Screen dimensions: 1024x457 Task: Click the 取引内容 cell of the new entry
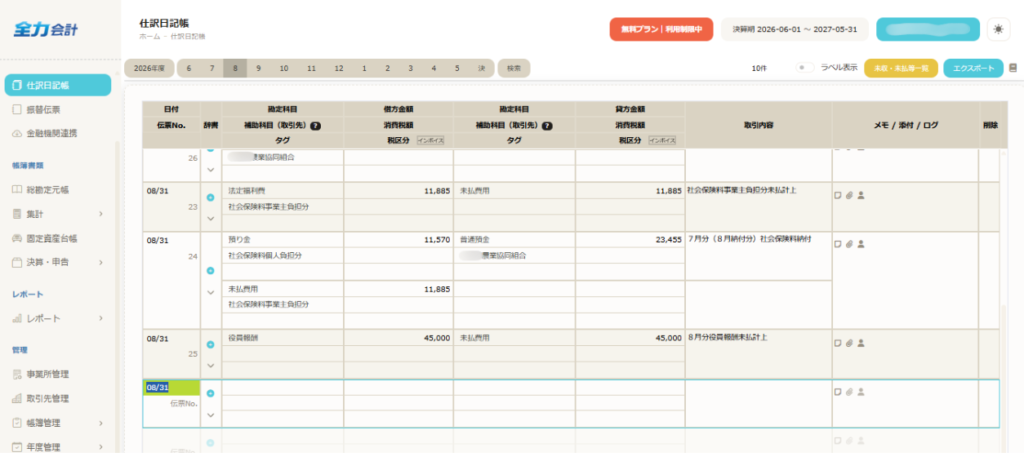(x=758, y=403)
